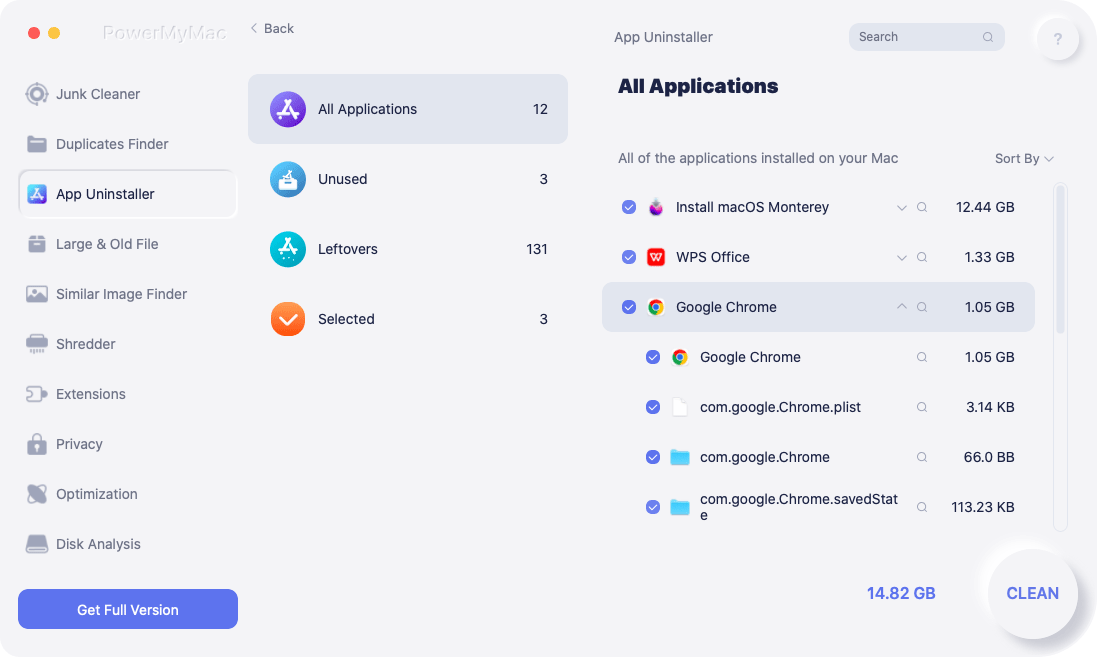The width and height of the screenshot is (1097, 657).
Task: Open the Junk Cleaner icon in sidebar
Action: coord(36,94)
